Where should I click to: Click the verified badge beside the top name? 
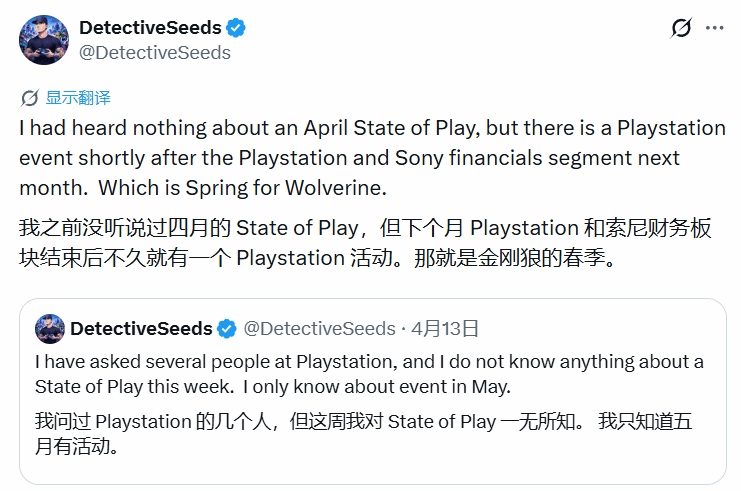coord(236,28)
